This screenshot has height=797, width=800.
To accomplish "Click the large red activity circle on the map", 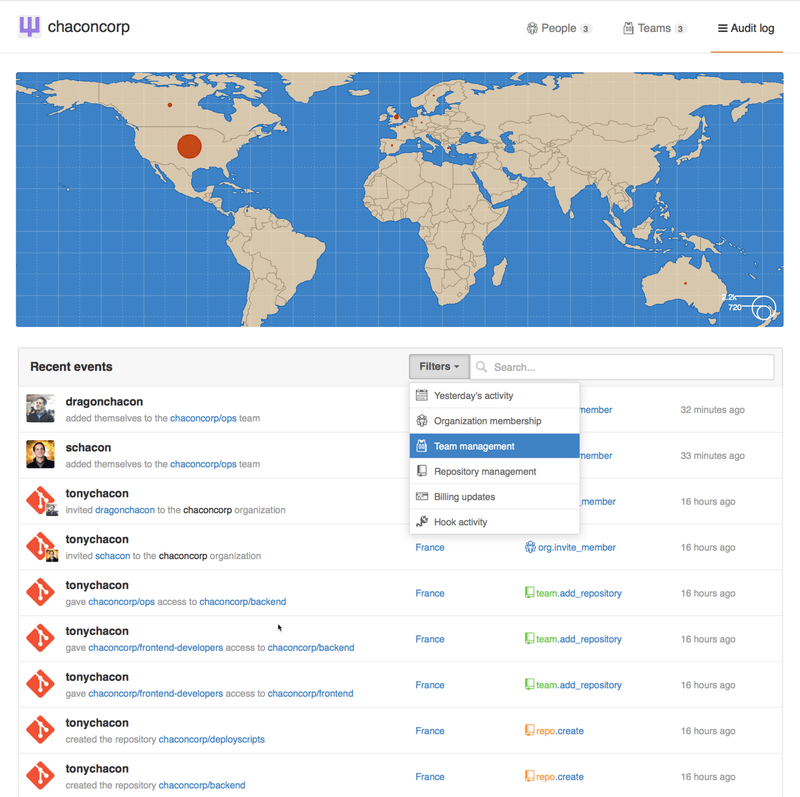I will 189,145.
